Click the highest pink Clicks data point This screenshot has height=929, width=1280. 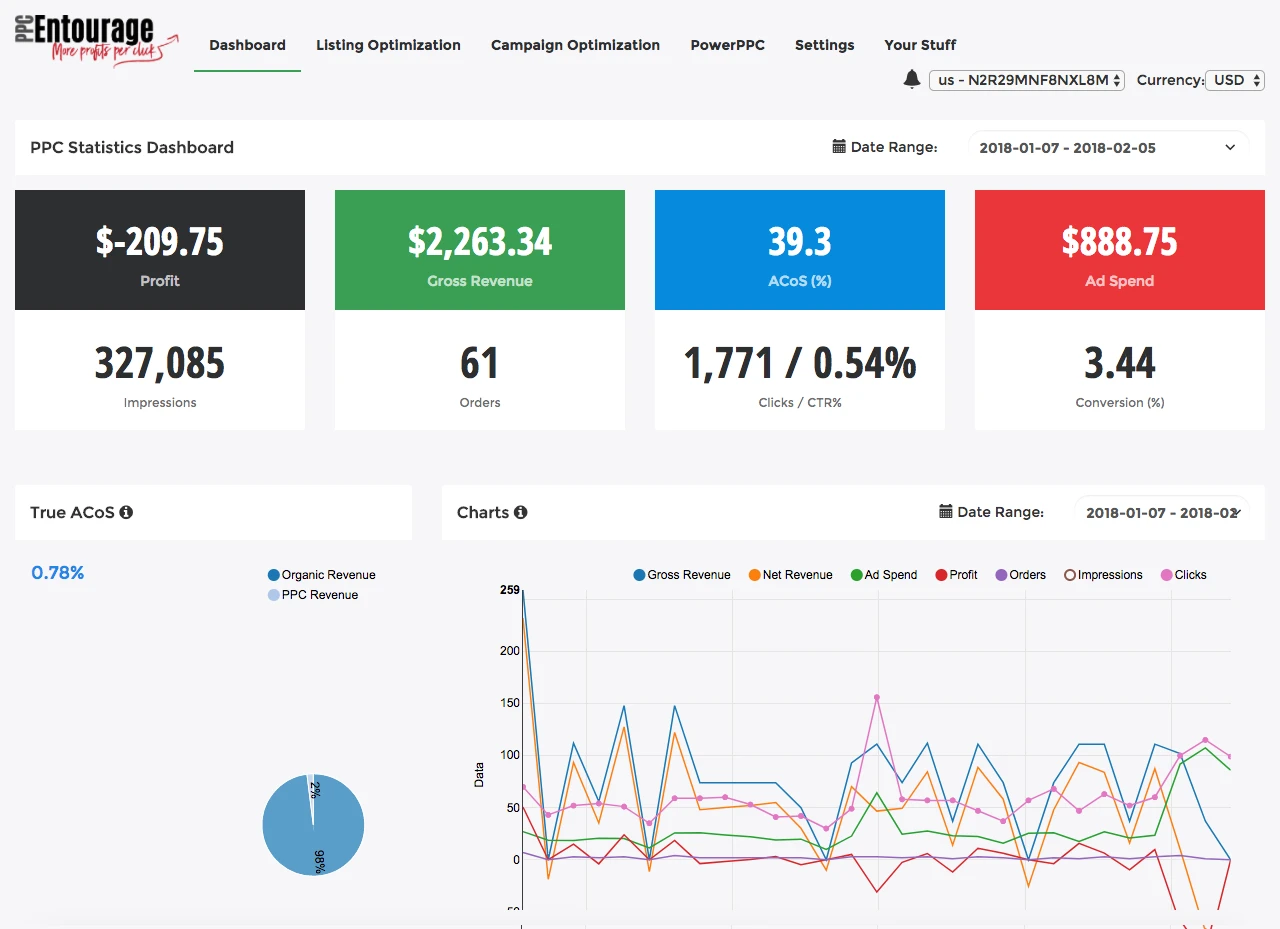(x=877, y=697)
